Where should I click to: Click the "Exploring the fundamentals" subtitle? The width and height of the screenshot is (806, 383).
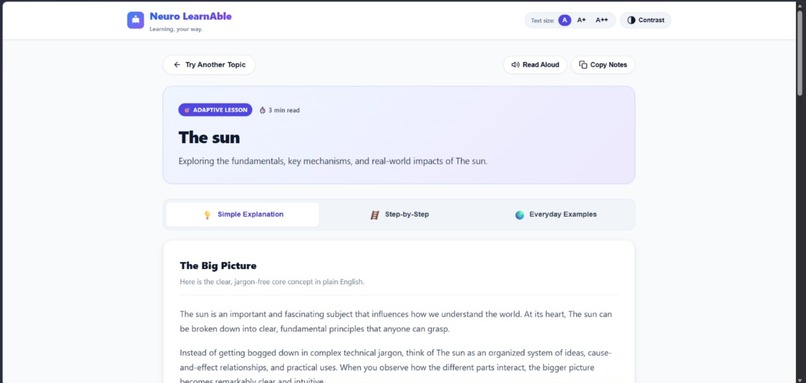point(333,161)
